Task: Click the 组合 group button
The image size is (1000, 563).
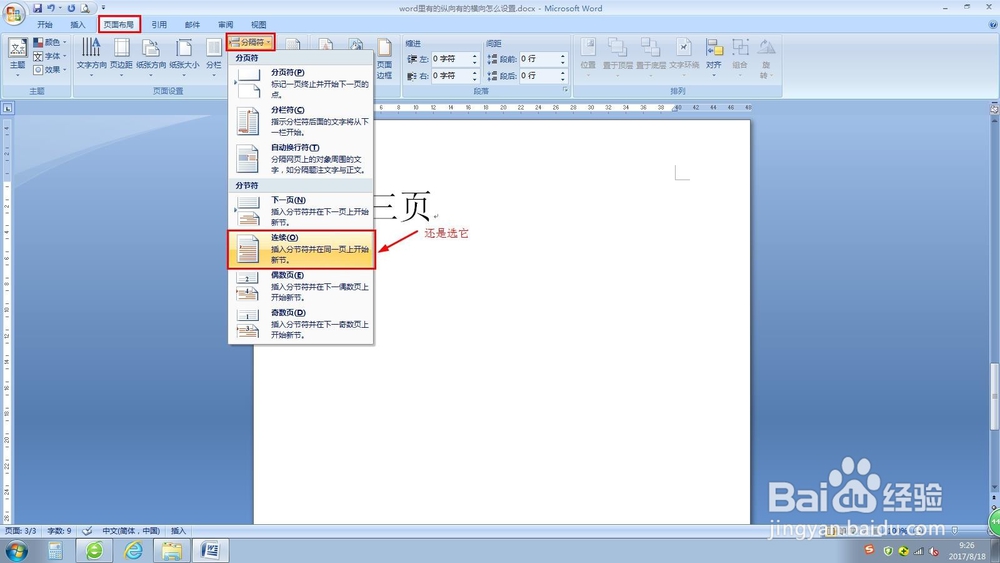Action: (x=740, y=57)
